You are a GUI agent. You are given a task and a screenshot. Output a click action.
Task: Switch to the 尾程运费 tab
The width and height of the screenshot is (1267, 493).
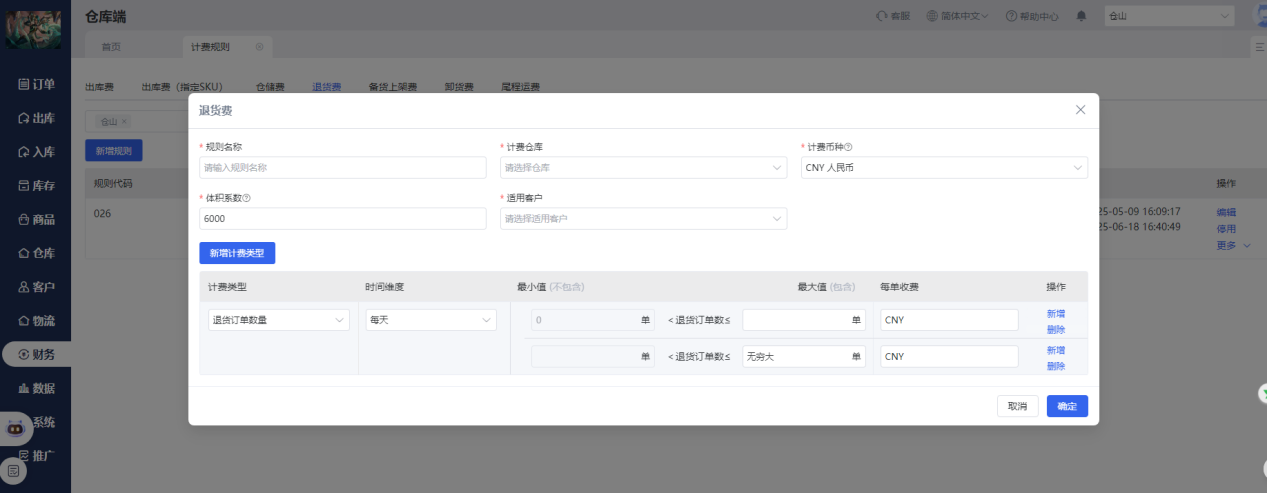click(x=520, y=87)
